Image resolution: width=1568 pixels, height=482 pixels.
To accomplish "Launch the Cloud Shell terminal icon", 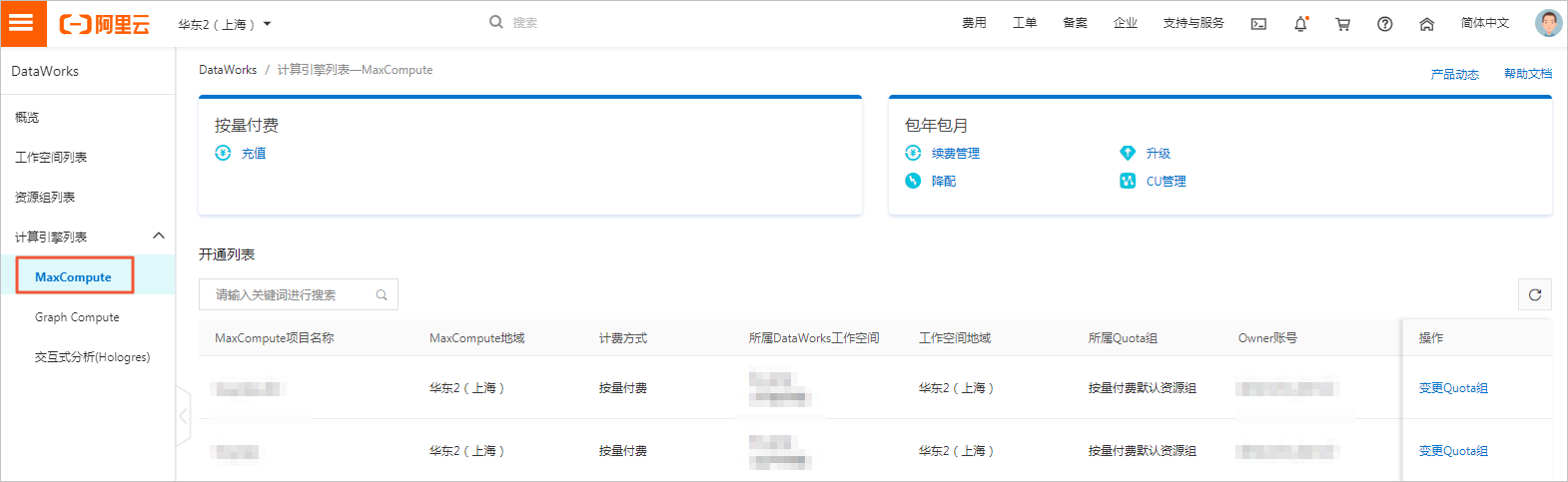I will coord(1258,24).
